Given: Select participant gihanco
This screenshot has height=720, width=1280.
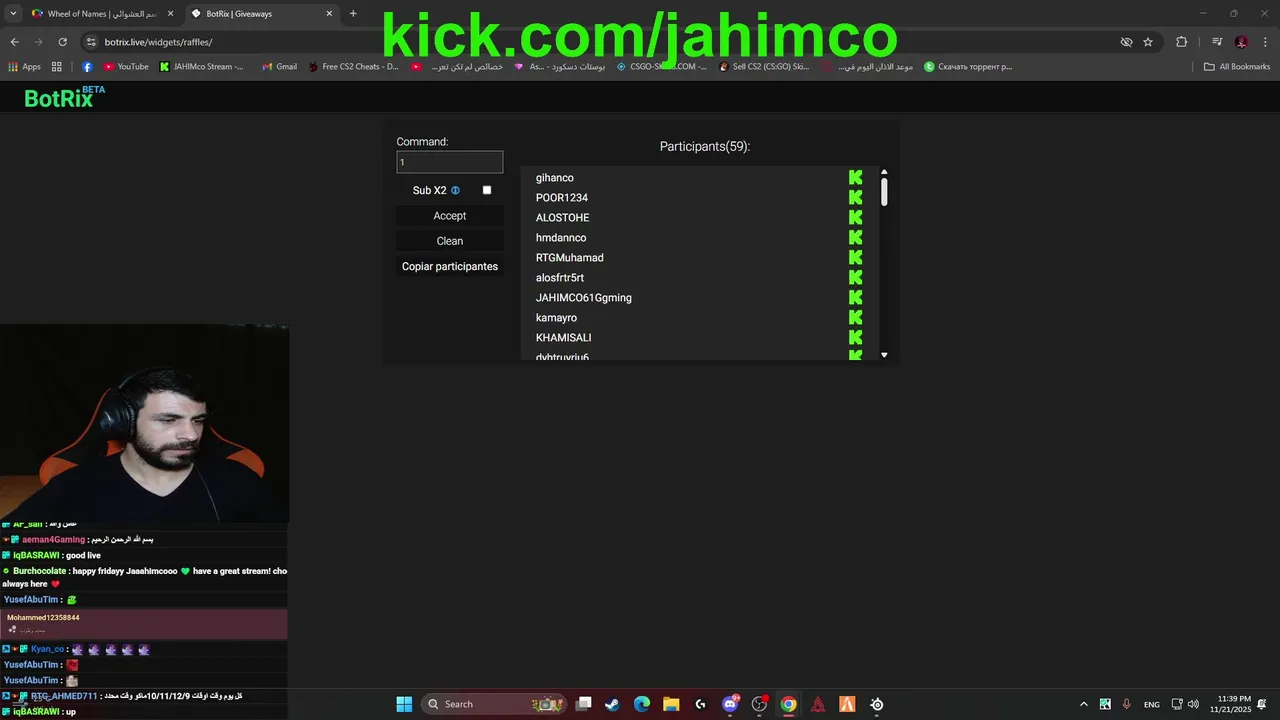Looking at the screenshot, I should coord(555,178).
